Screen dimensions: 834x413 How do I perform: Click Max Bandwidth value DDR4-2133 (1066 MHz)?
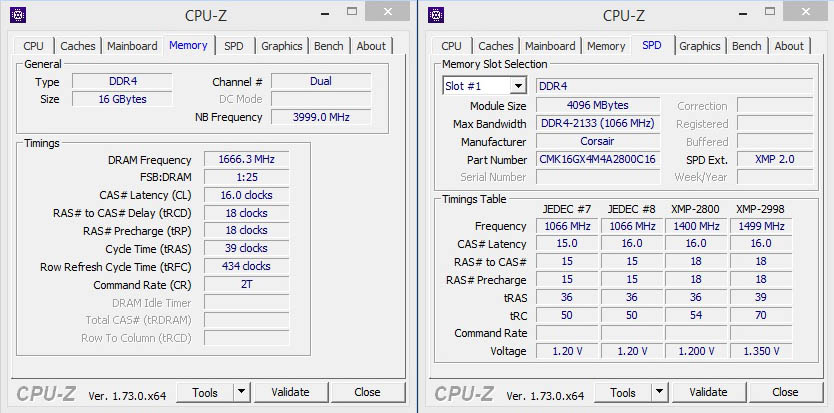(x=598, y=123)
